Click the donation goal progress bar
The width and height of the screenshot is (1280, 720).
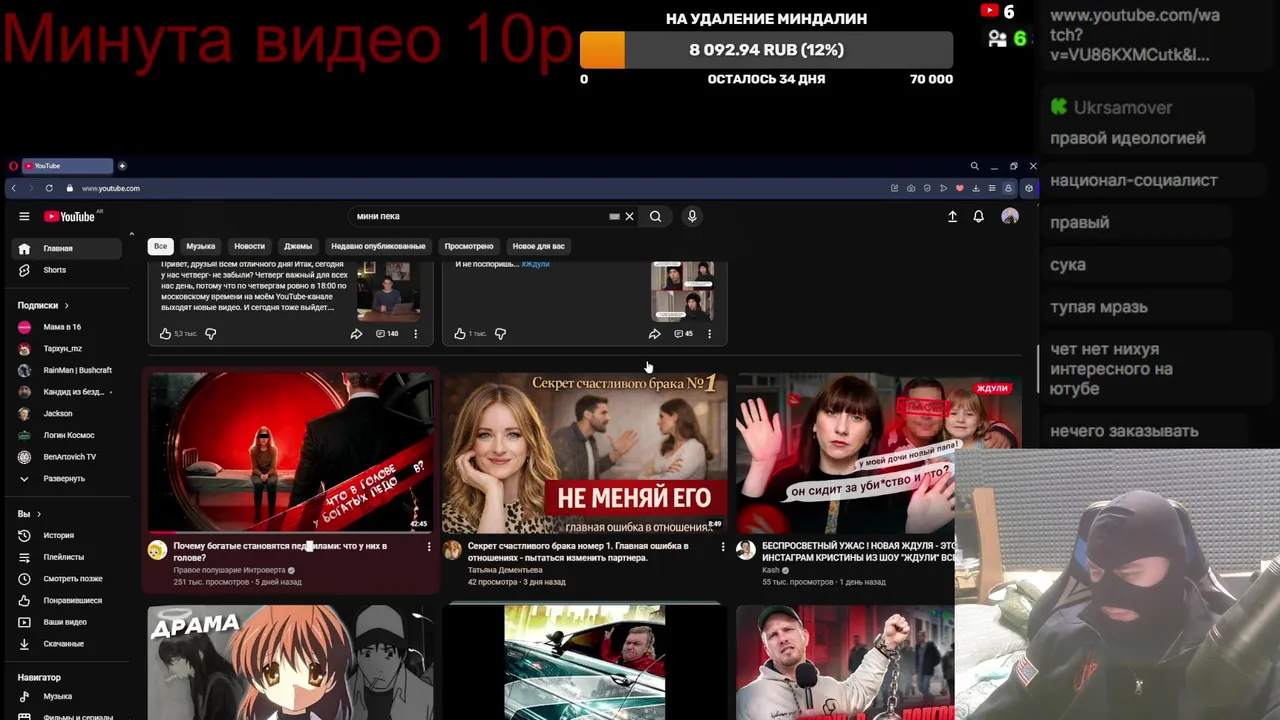coord(766,50)
